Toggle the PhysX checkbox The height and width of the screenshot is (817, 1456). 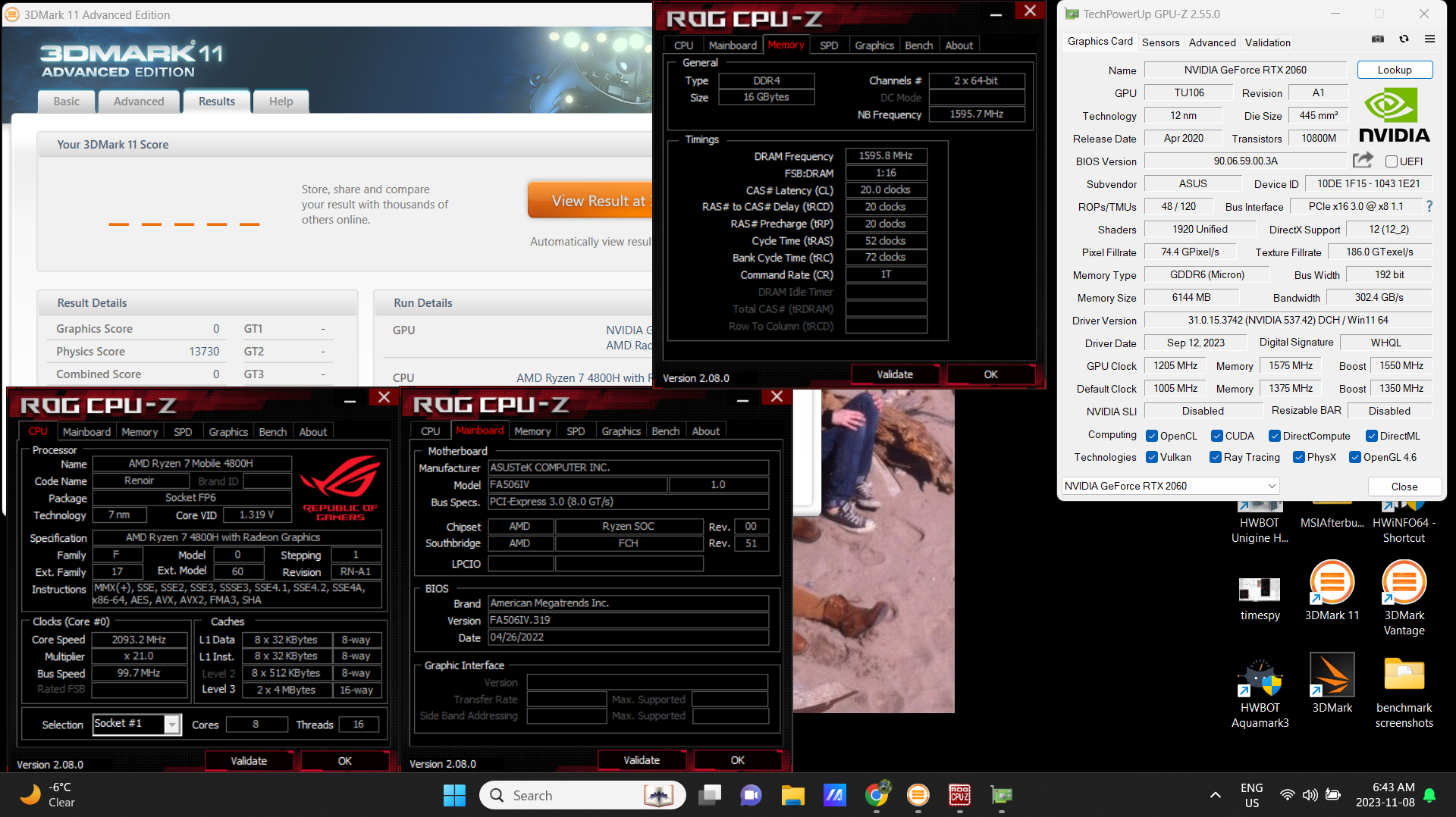pyautogui.click(x=1299, y=457)
